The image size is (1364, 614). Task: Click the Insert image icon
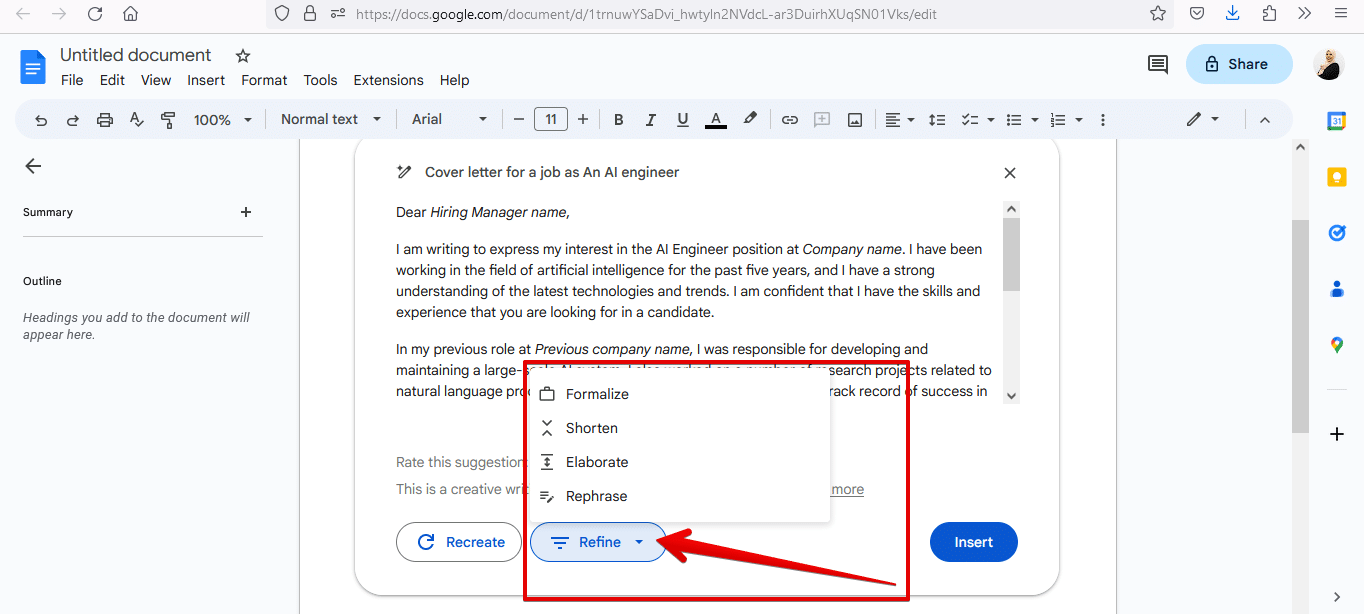(x=855, y=120)
